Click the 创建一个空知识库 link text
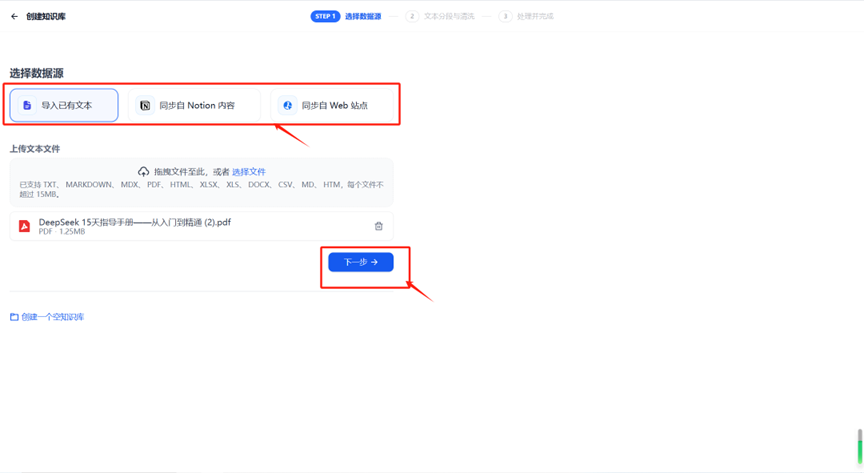Image resolution: width=864 pixels, height=473 pixels. (x=53, y=317)
